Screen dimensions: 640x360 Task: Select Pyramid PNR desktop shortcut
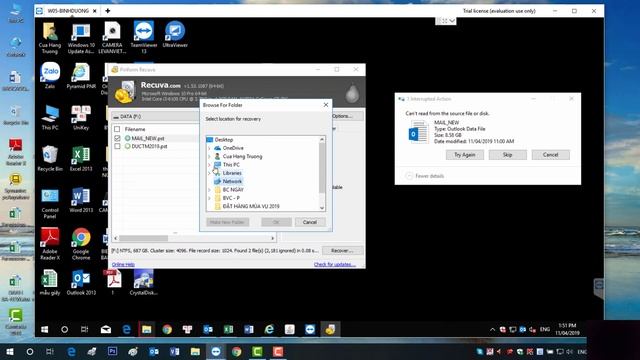81,76
